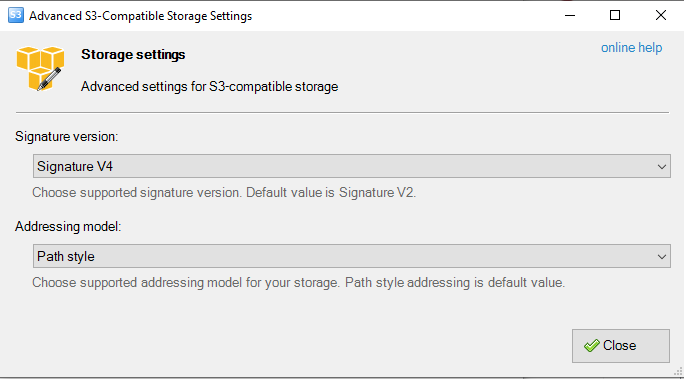This screenshot has height=379, width=684.
Task: Expand the Signature V4 combo box arrow
Action: (661, 167)
